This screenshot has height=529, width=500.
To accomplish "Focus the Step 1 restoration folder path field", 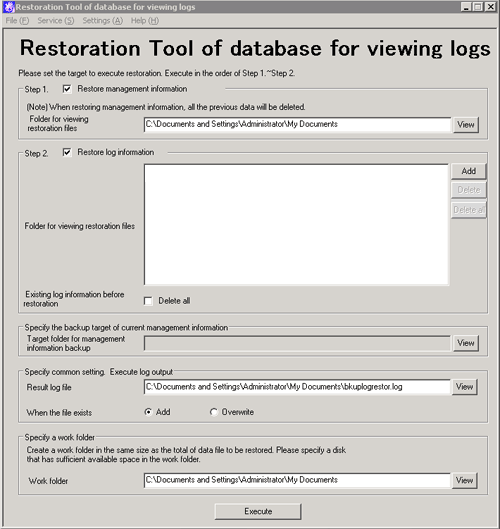I will pos(297,124).
